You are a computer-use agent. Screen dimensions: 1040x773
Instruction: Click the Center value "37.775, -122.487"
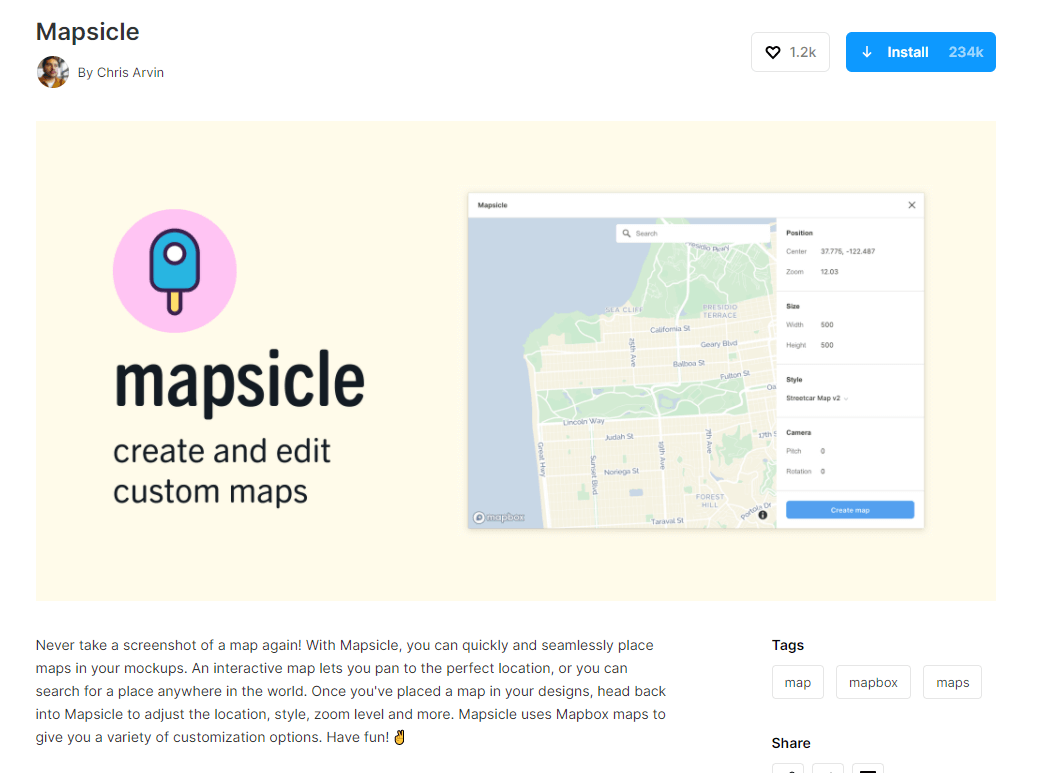848,251
